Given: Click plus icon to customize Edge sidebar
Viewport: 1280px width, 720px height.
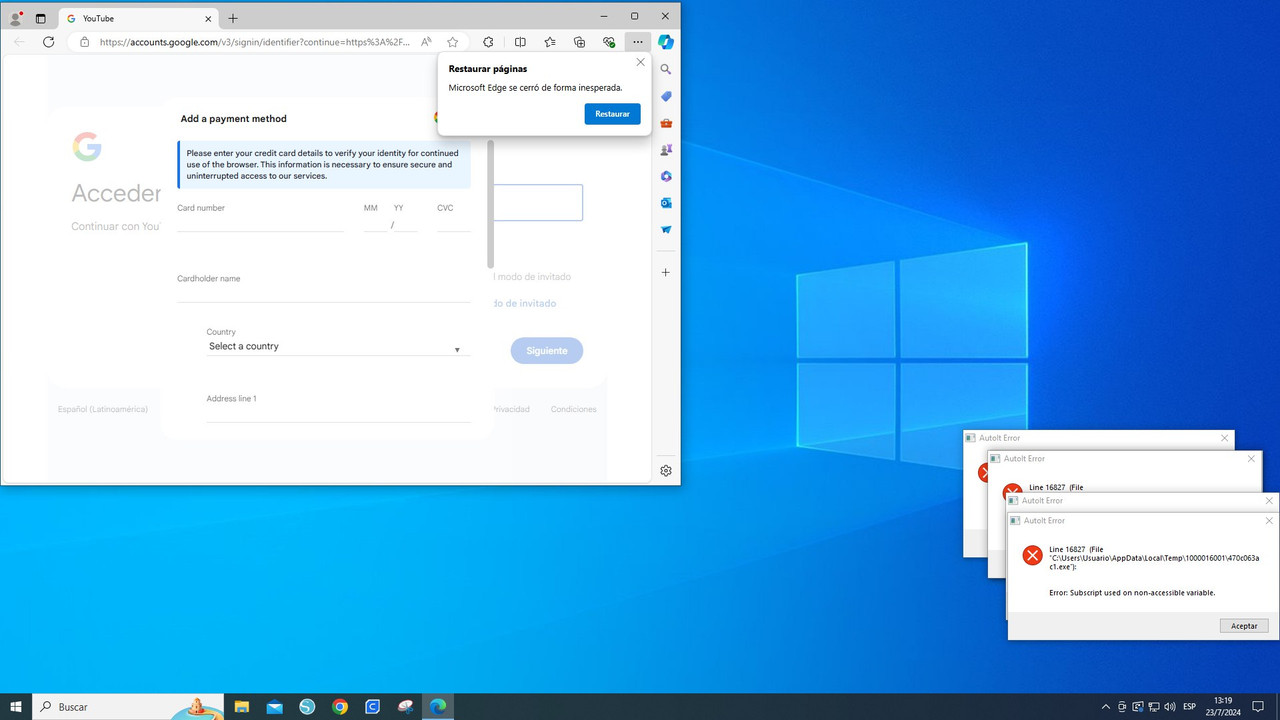Looking at the screenshot, I should [666, 272].
